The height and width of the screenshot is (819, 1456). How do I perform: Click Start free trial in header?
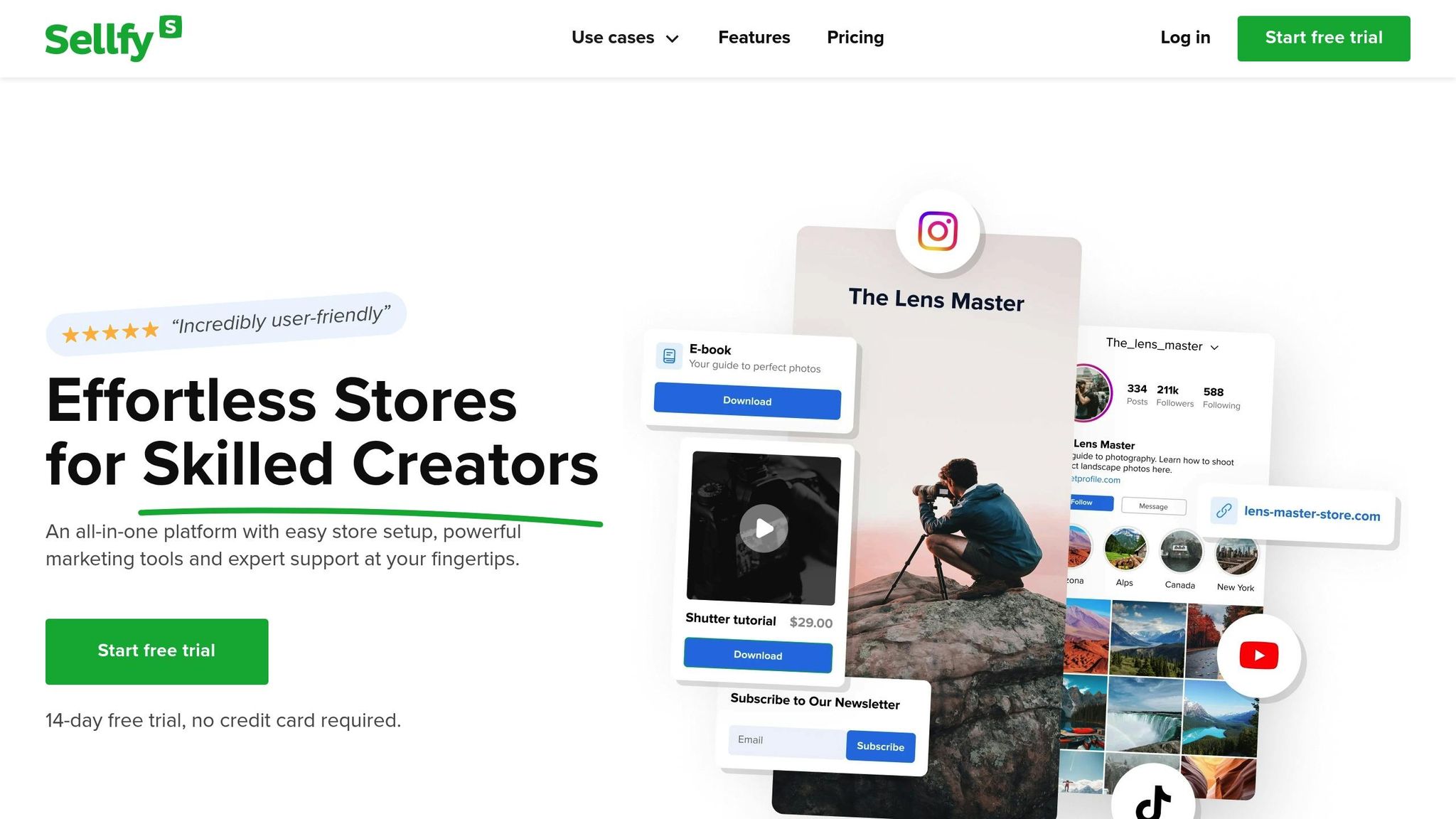[1323, 38]
